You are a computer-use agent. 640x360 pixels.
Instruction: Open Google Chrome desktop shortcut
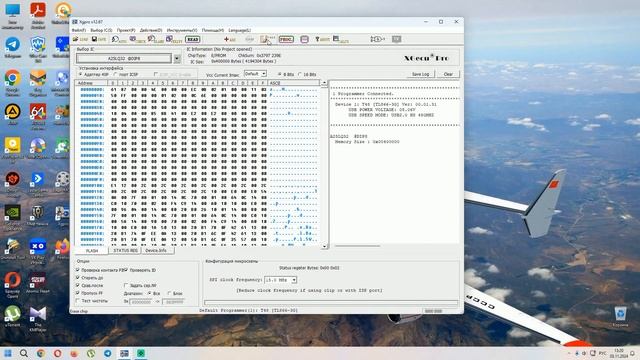point(13,81)
